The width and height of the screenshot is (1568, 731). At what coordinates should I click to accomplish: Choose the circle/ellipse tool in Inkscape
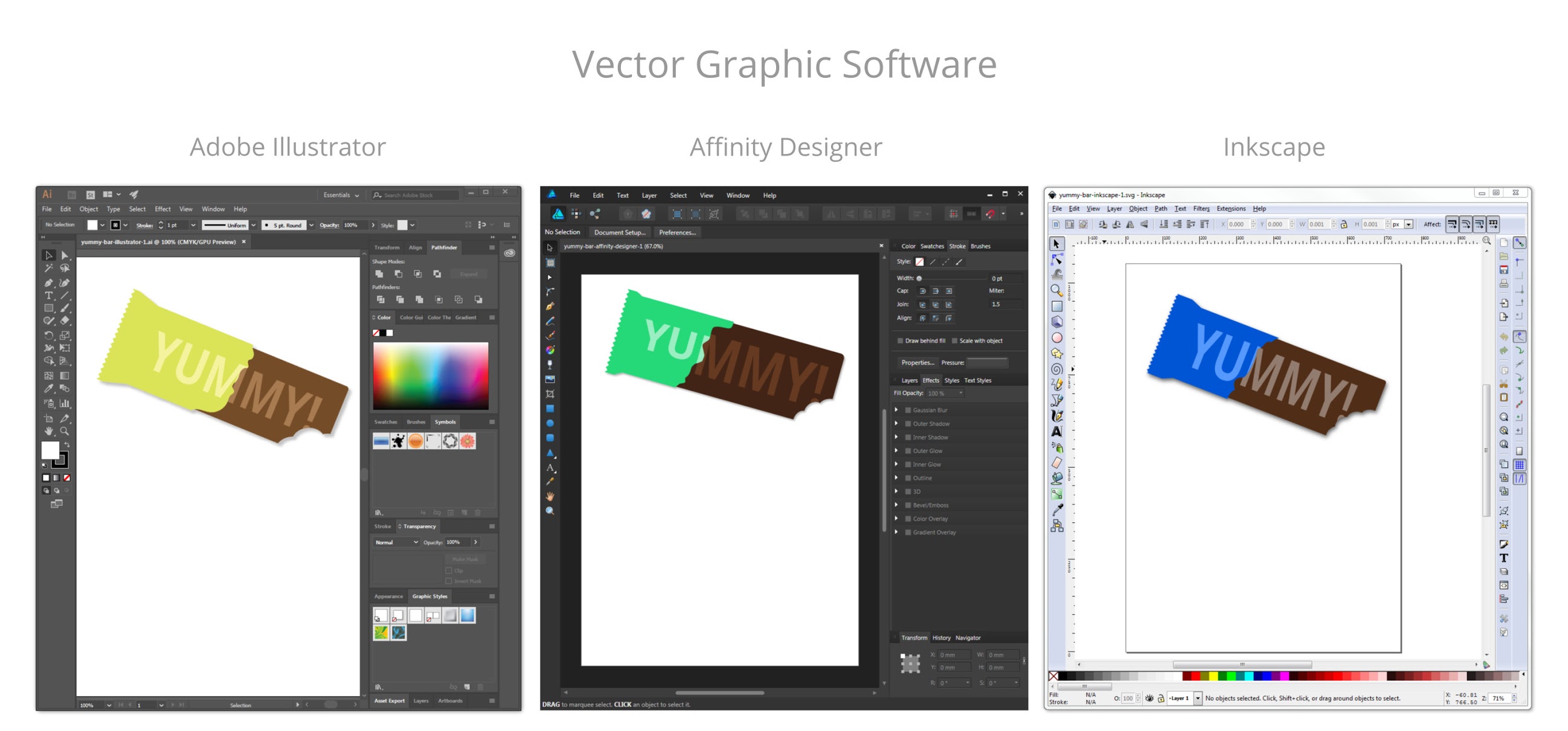pos(1056,337)
